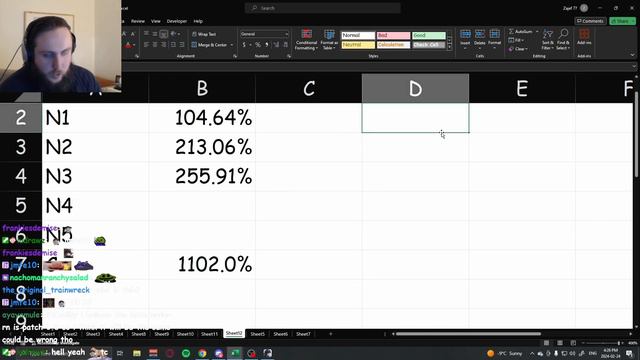640x360 pixels.
Task: Click Increase Decimal icon
Action: coord(276,44)
